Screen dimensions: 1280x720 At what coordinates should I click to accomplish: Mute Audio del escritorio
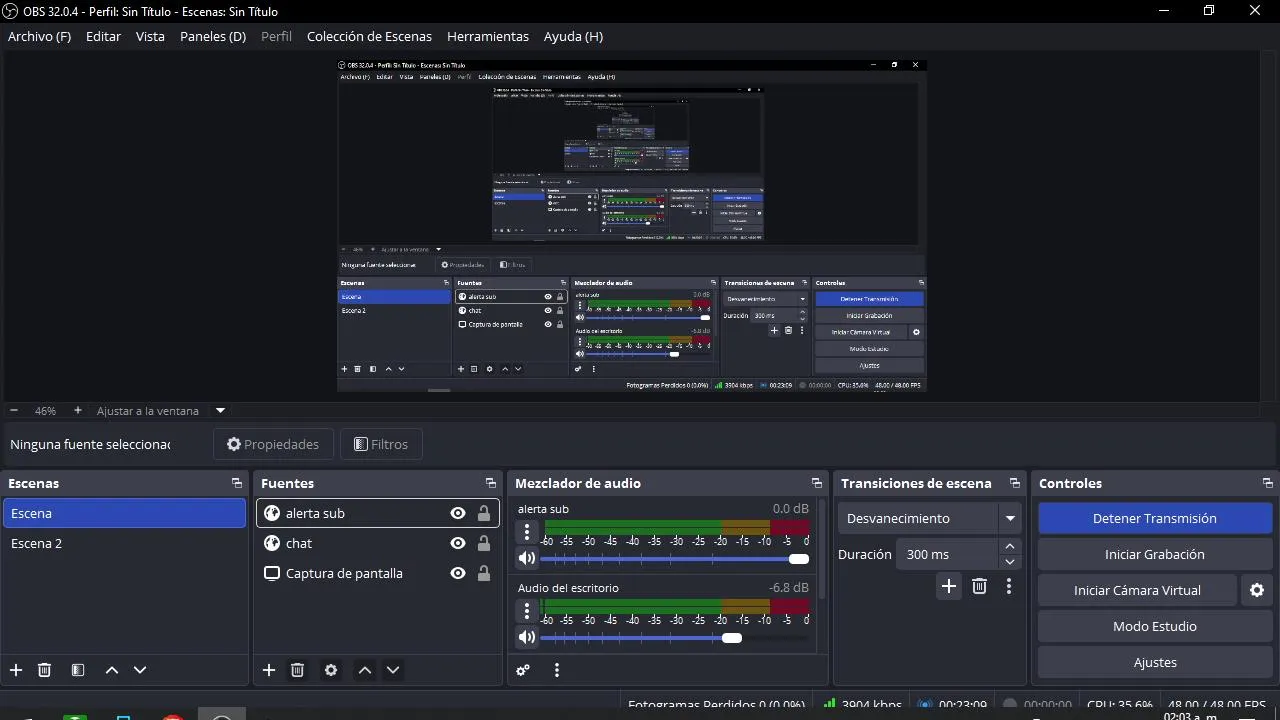point(527,637)
